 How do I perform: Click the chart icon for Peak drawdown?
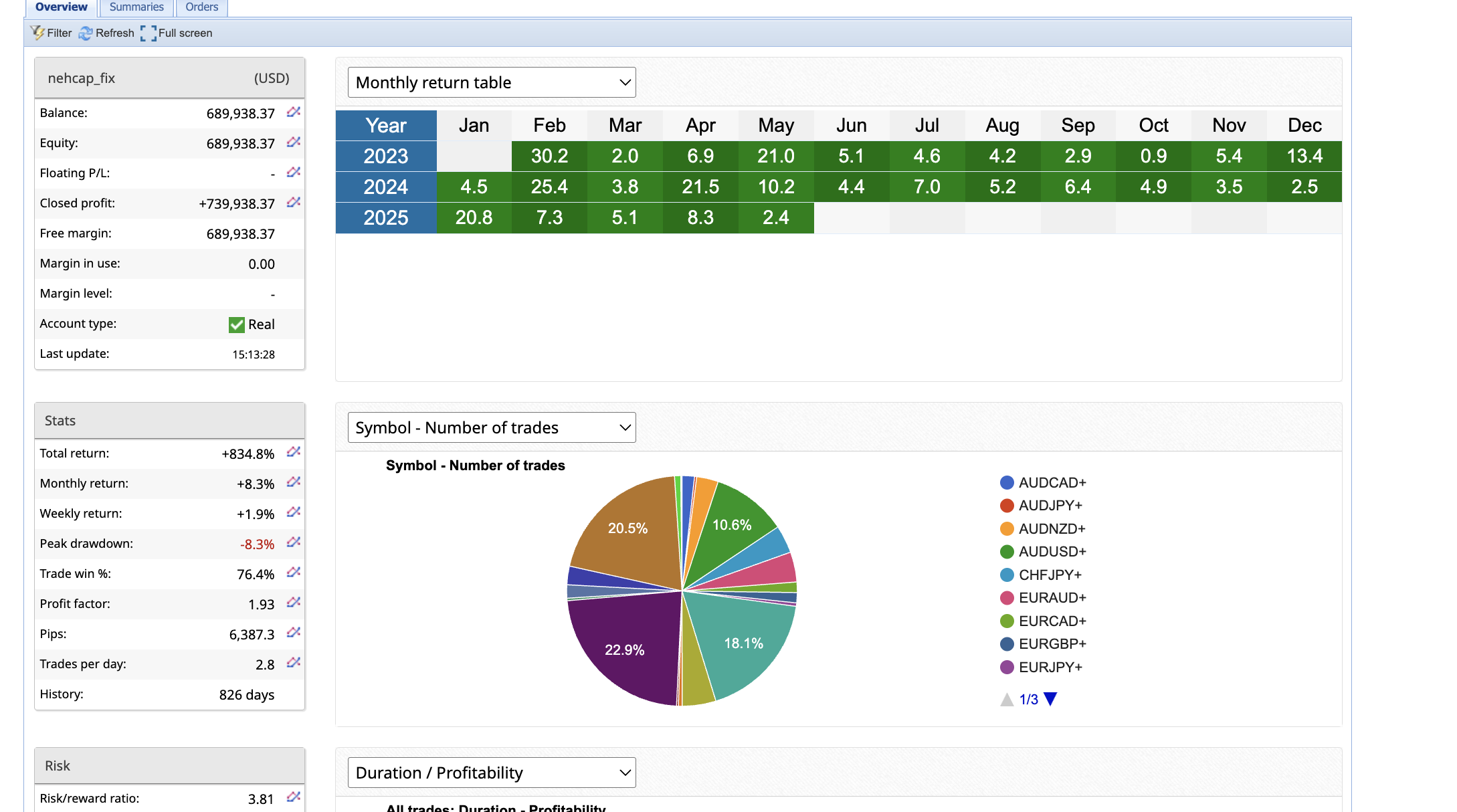point(293,543)
